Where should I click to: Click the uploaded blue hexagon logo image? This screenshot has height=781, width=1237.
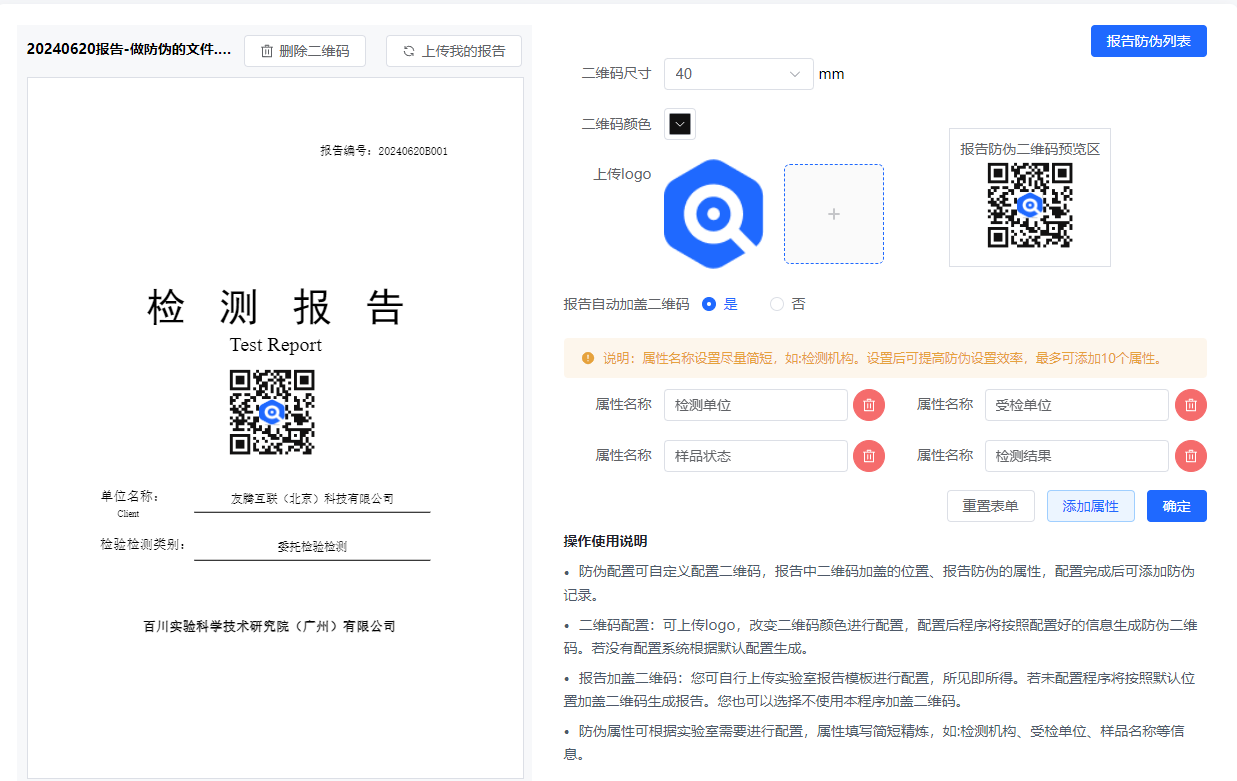click(713, 214)
